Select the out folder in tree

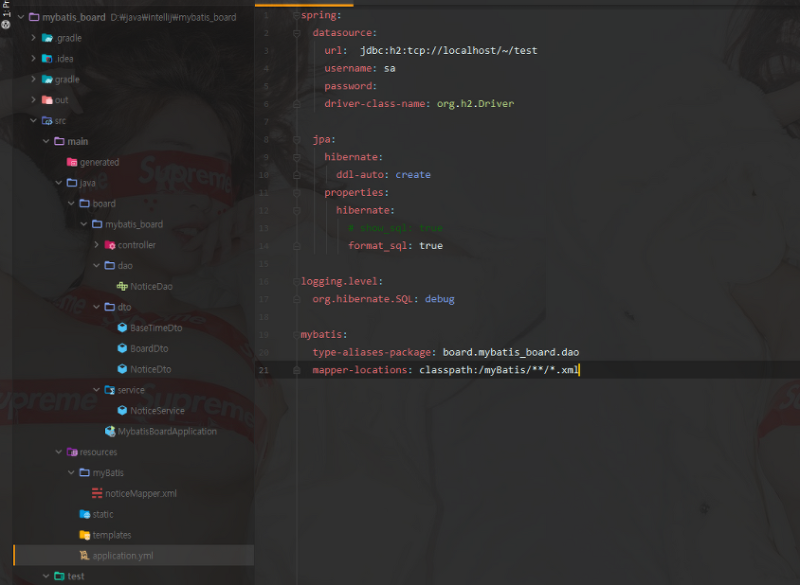pos(61,100)
